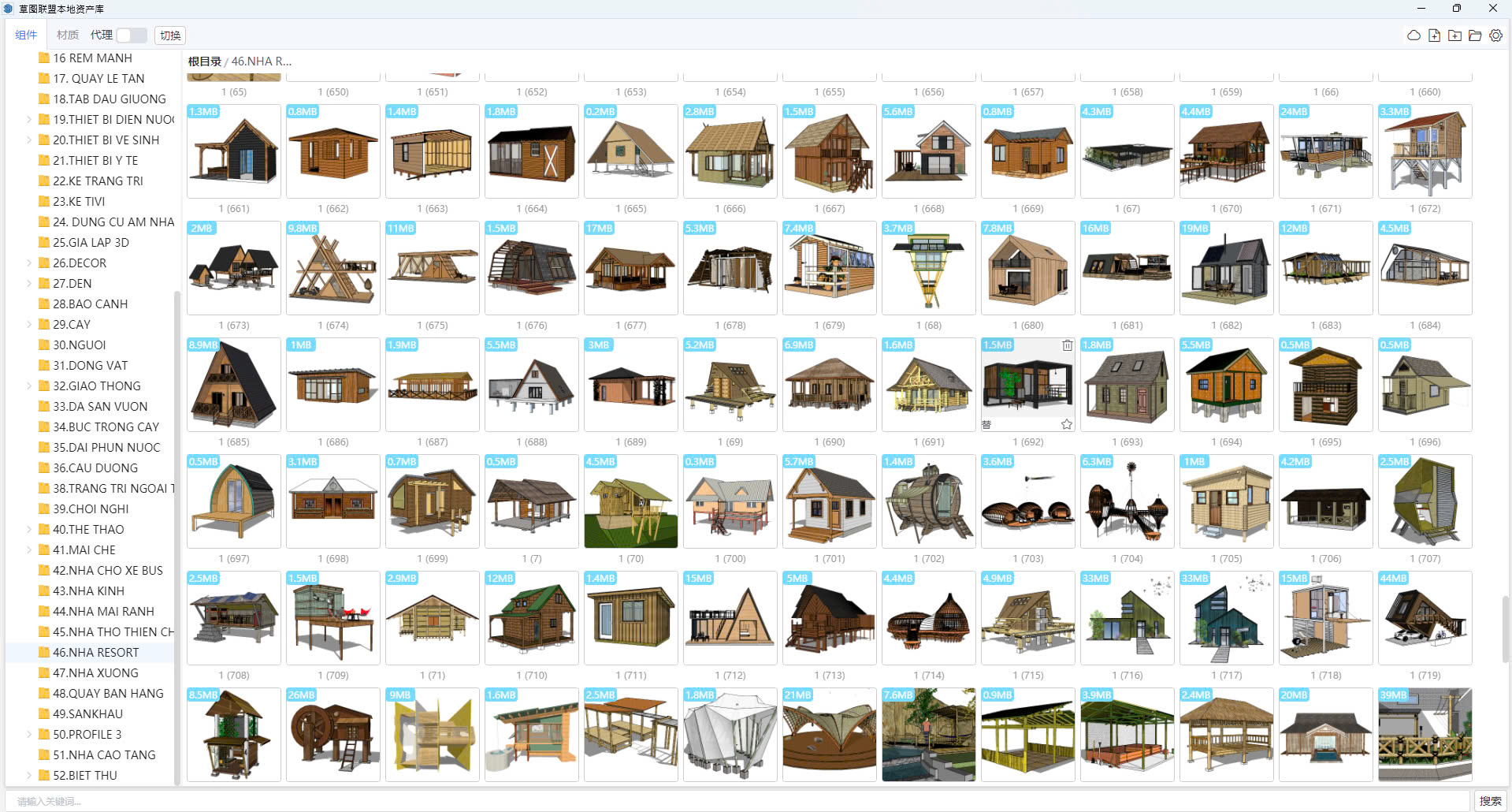Screen dimensions: 1512x812
Task: Switch to the 组件 components tab
Action: 26,35
